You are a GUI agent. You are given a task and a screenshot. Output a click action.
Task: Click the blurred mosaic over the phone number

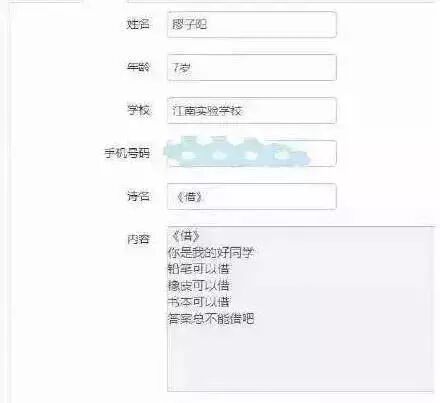click(237, 152)
